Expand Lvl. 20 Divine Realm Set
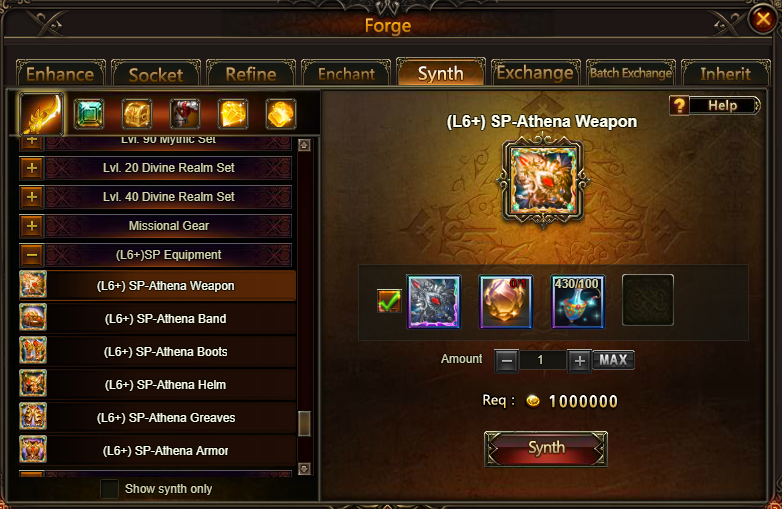Image resolution: width=782 pixels, height=509 pixels. [x=31, y=168]
